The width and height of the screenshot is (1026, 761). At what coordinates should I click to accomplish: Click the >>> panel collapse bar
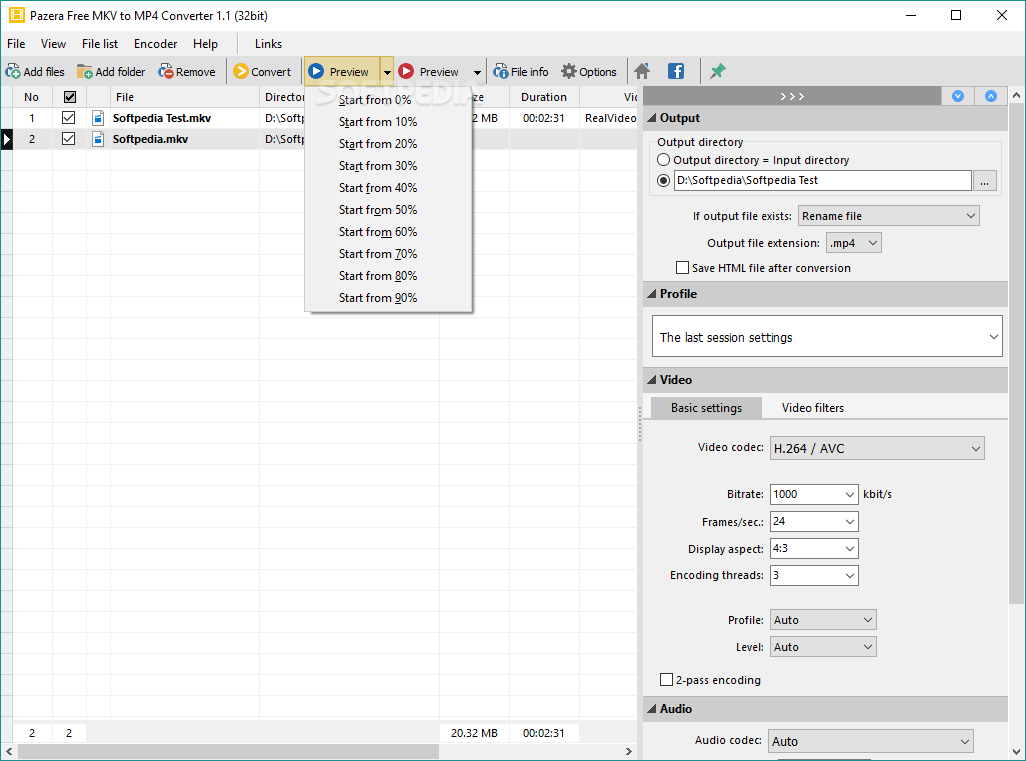coord(792,96)
